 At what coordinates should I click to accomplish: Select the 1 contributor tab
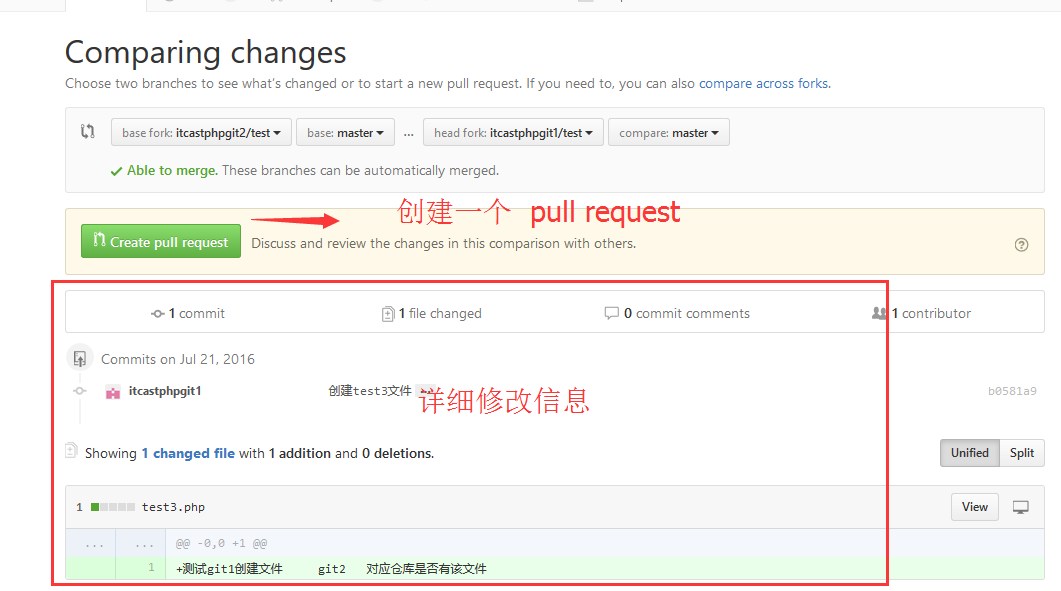922,313
